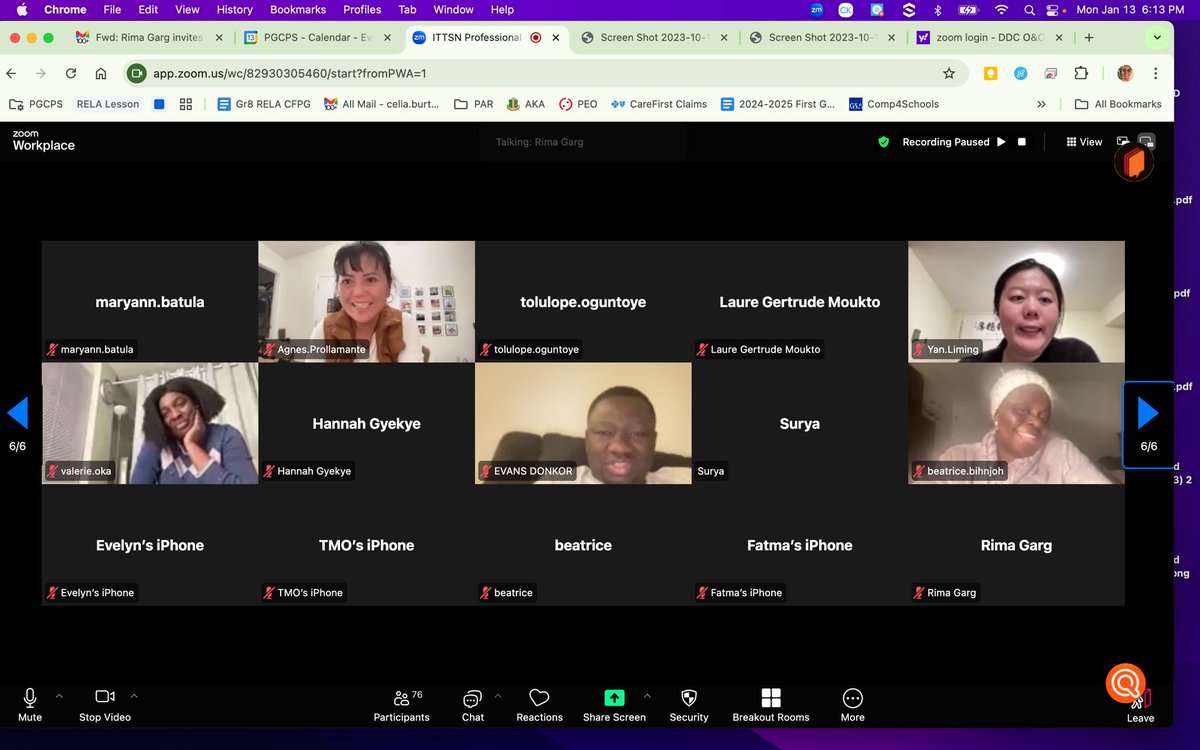The width and height of the screenshot is (1200, 750).
Task: Select EVANS DONKOR video tile
Action: click(583, 423)
